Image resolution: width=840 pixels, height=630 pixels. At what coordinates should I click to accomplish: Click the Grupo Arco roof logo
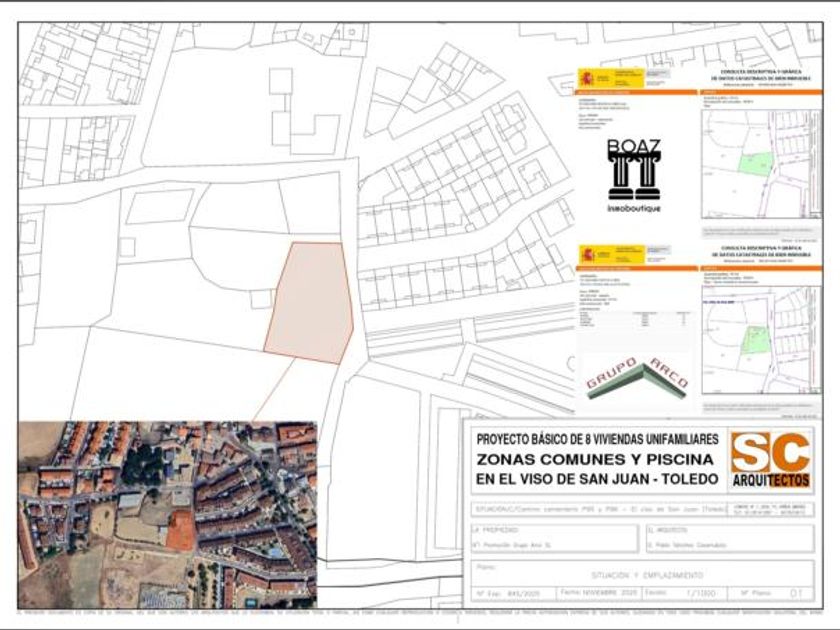pyautogui.click(x=637, y=379)
